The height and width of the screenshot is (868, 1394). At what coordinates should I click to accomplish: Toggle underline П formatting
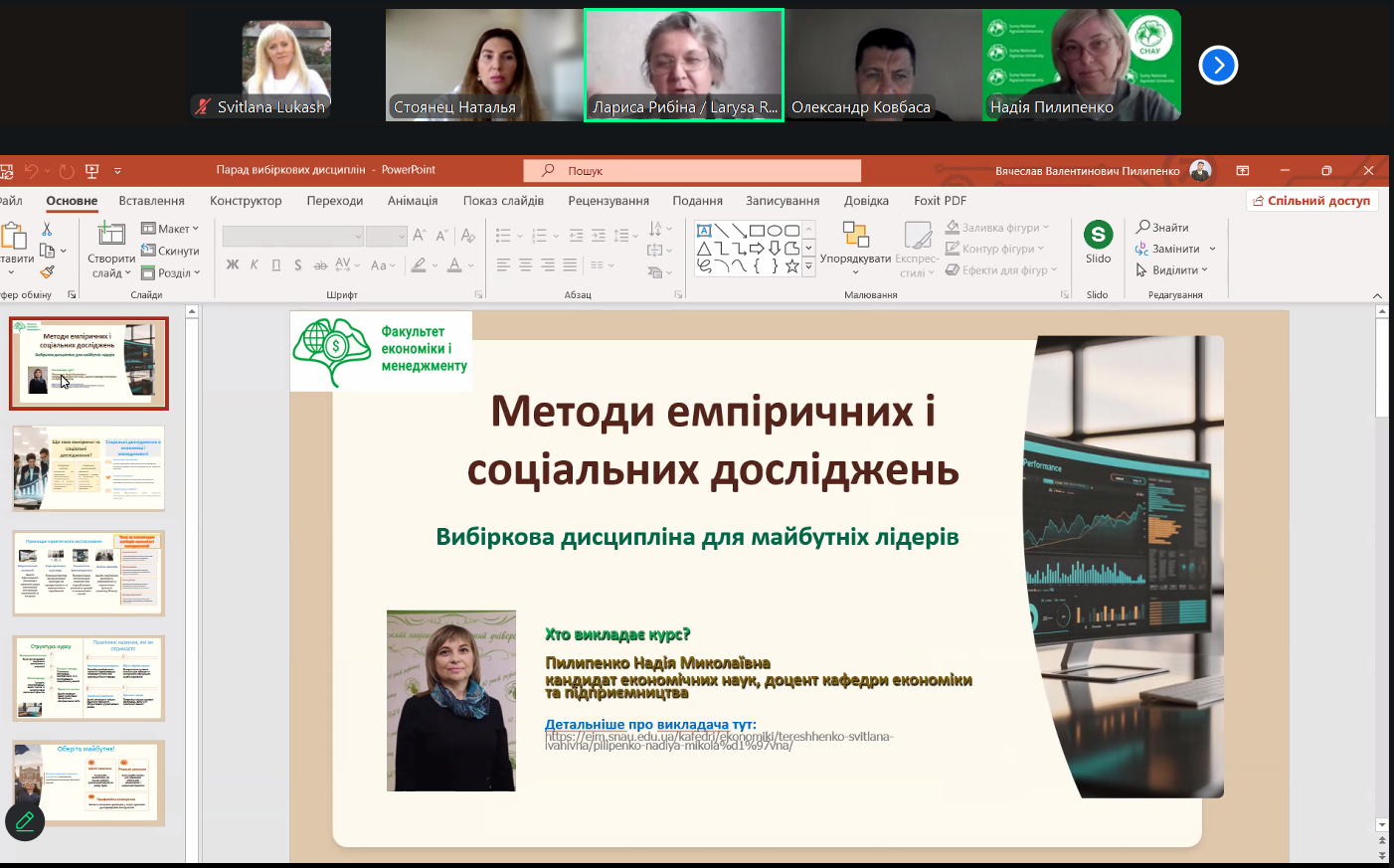(x=276, y=264)
